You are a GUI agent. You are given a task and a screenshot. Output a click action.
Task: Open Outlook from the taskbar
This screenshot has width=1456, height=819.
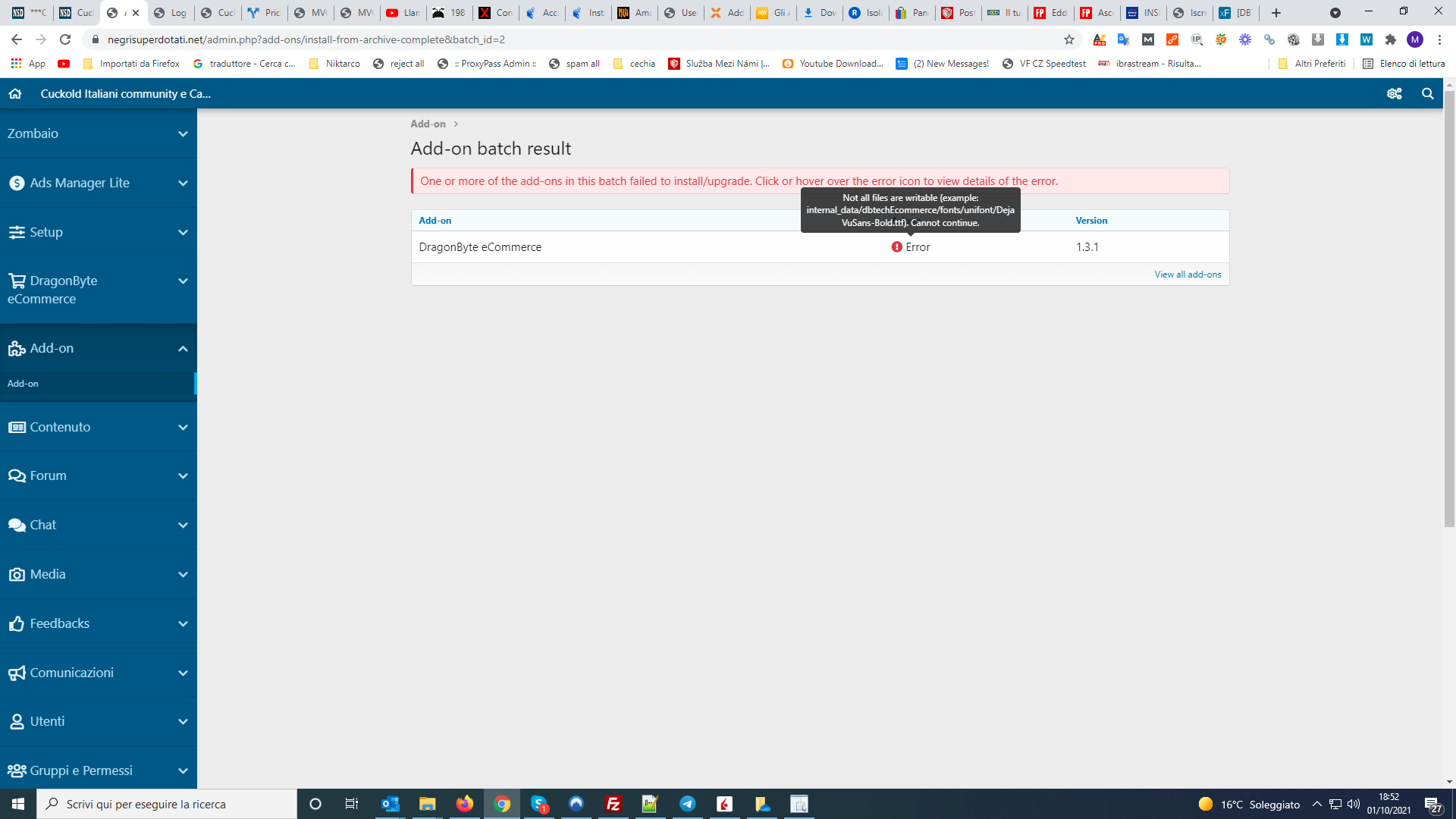(x=391, y=804)
